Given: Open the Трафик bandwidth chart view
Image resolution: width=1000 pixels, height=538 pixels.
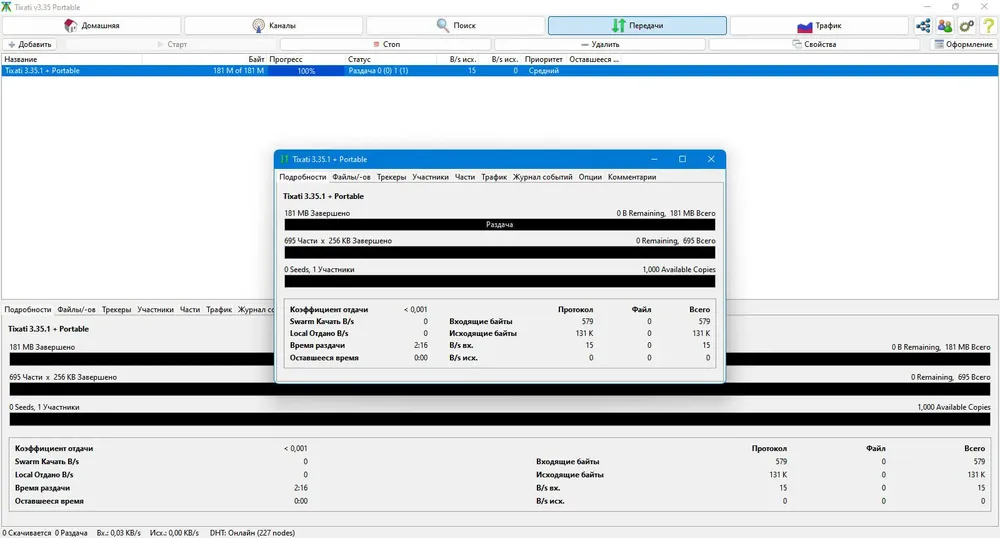Looking at the screenshot, I should pos(818,26).
